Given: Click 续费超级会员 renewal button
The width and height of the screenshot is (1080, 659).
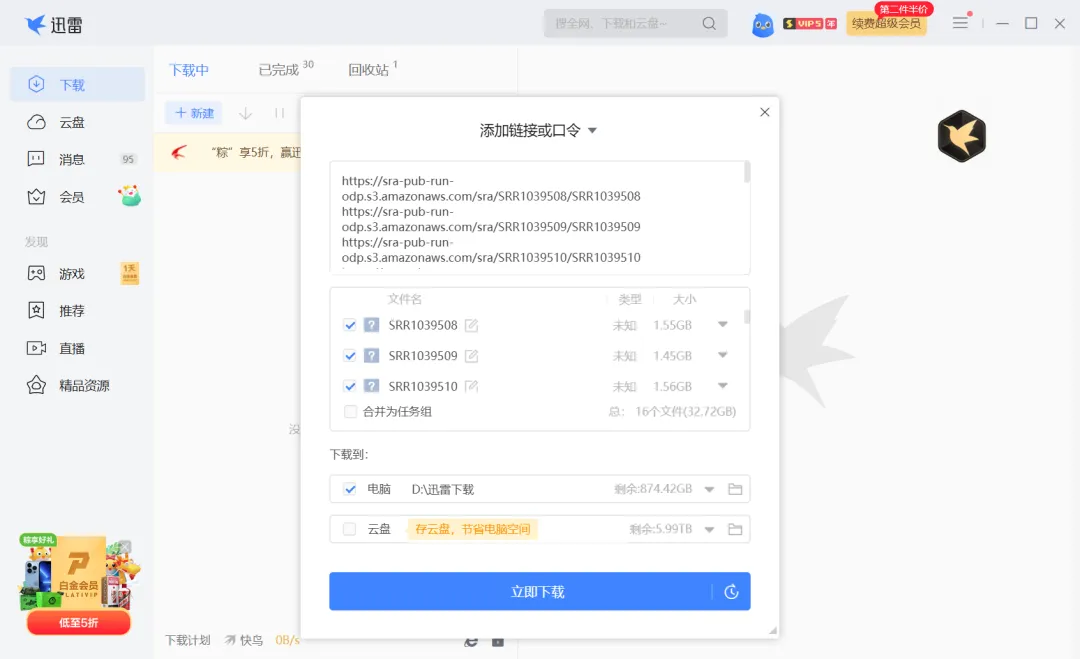Looking at the screenshot, I should (886, 23).
